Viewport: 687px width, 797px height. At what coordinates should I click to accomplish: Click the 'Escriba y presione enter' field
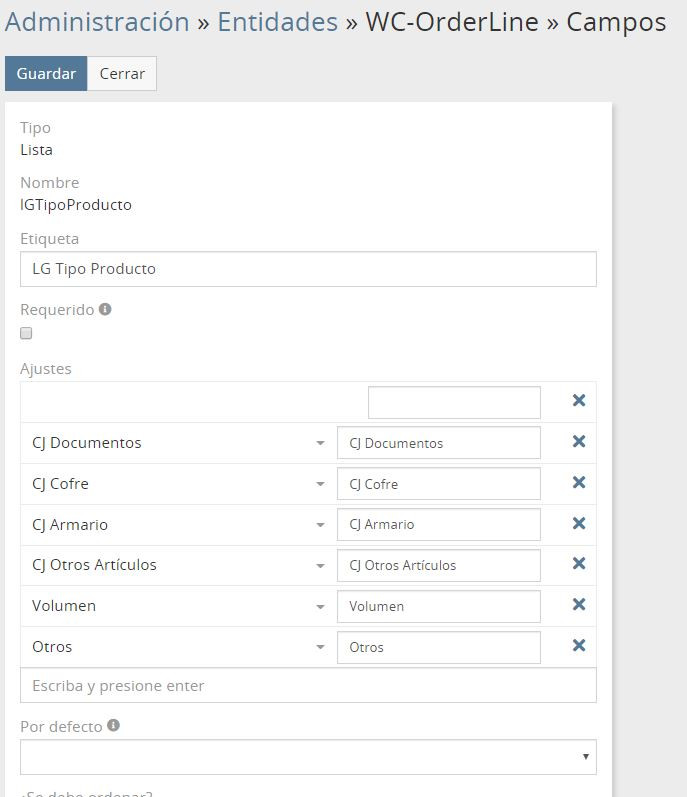[308, 686]
